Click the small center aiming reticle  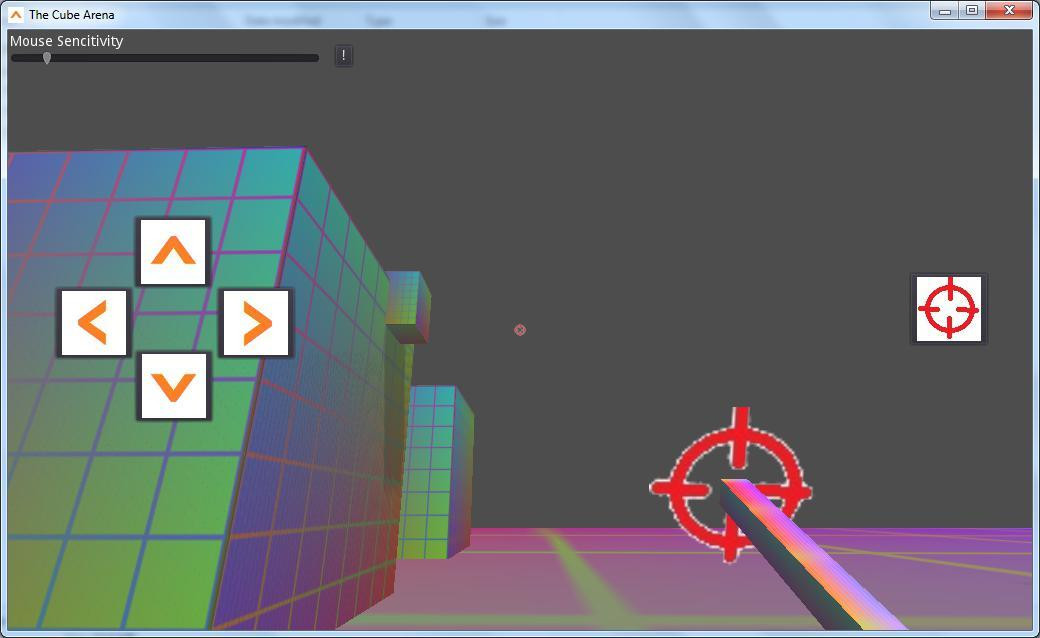pos(520,330)
